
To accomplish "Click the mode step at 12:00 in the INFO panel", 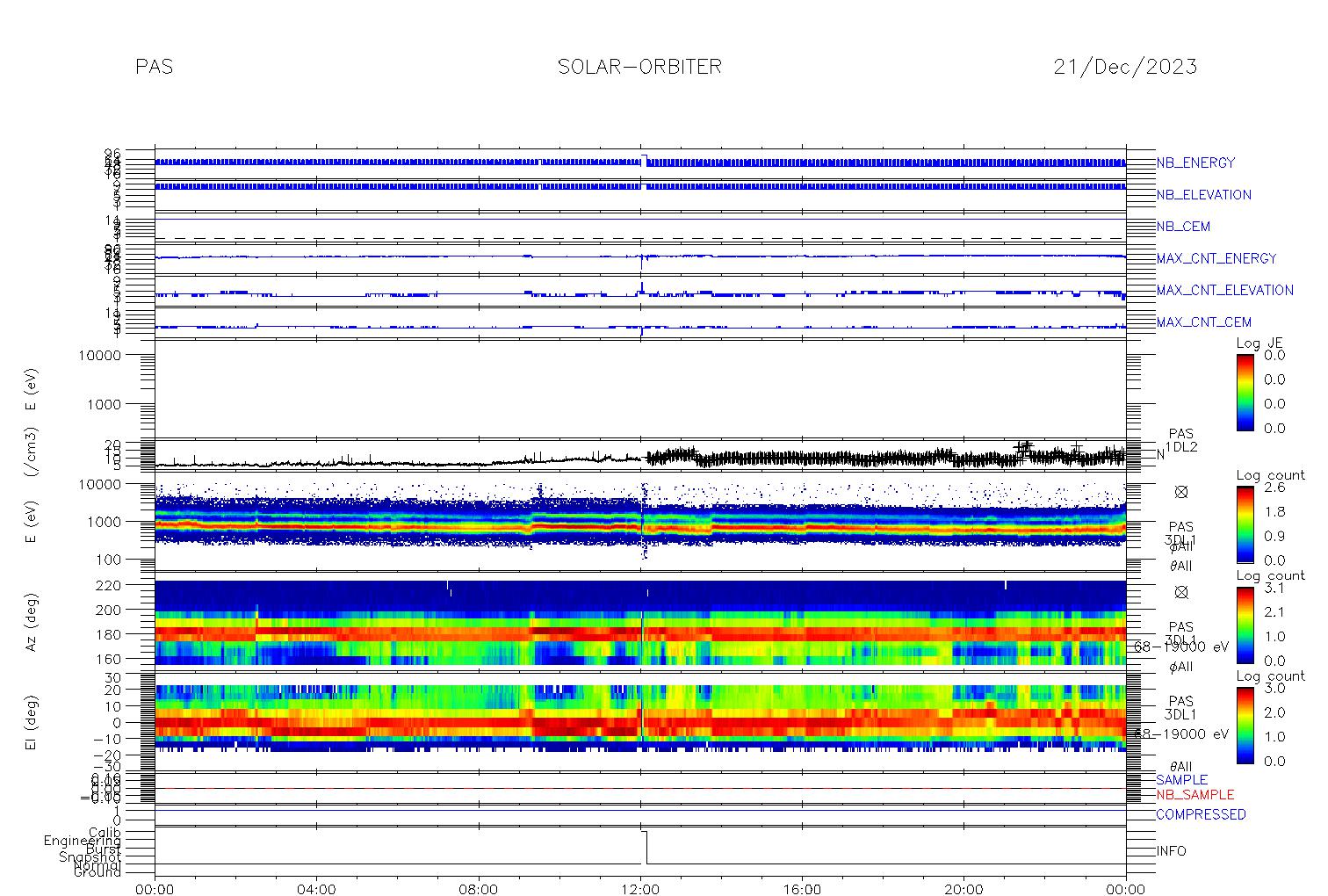I will (x=645, y=848).
